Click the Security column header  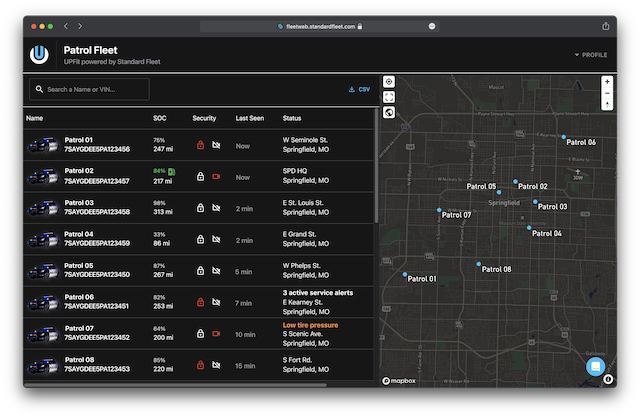pos(204,118)
